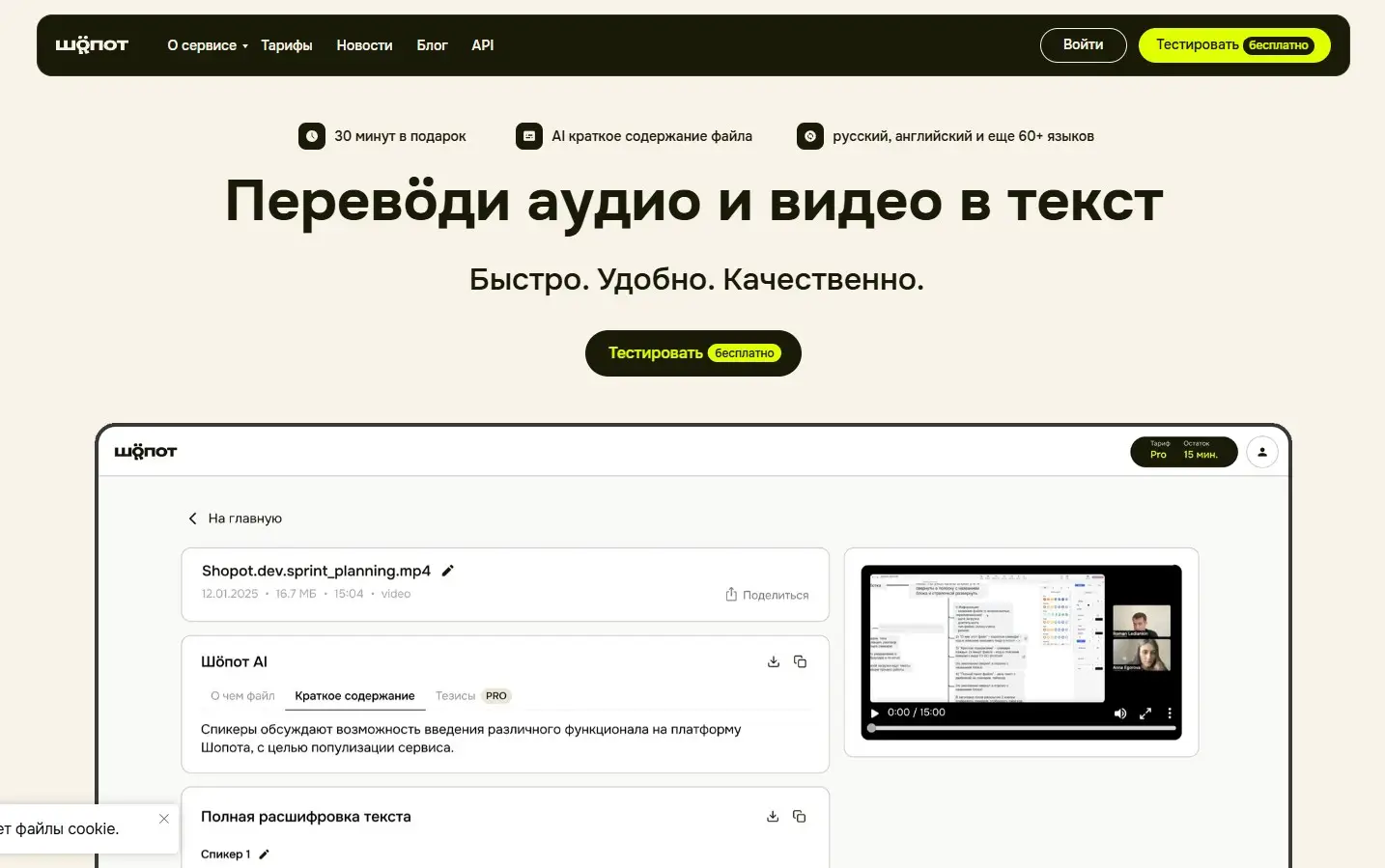The width and height of the screenshot is (1385, 868).
Task: Click the Шёпот logo in the navigation bar
Action: pyautogui.click(x=92, y=44)
